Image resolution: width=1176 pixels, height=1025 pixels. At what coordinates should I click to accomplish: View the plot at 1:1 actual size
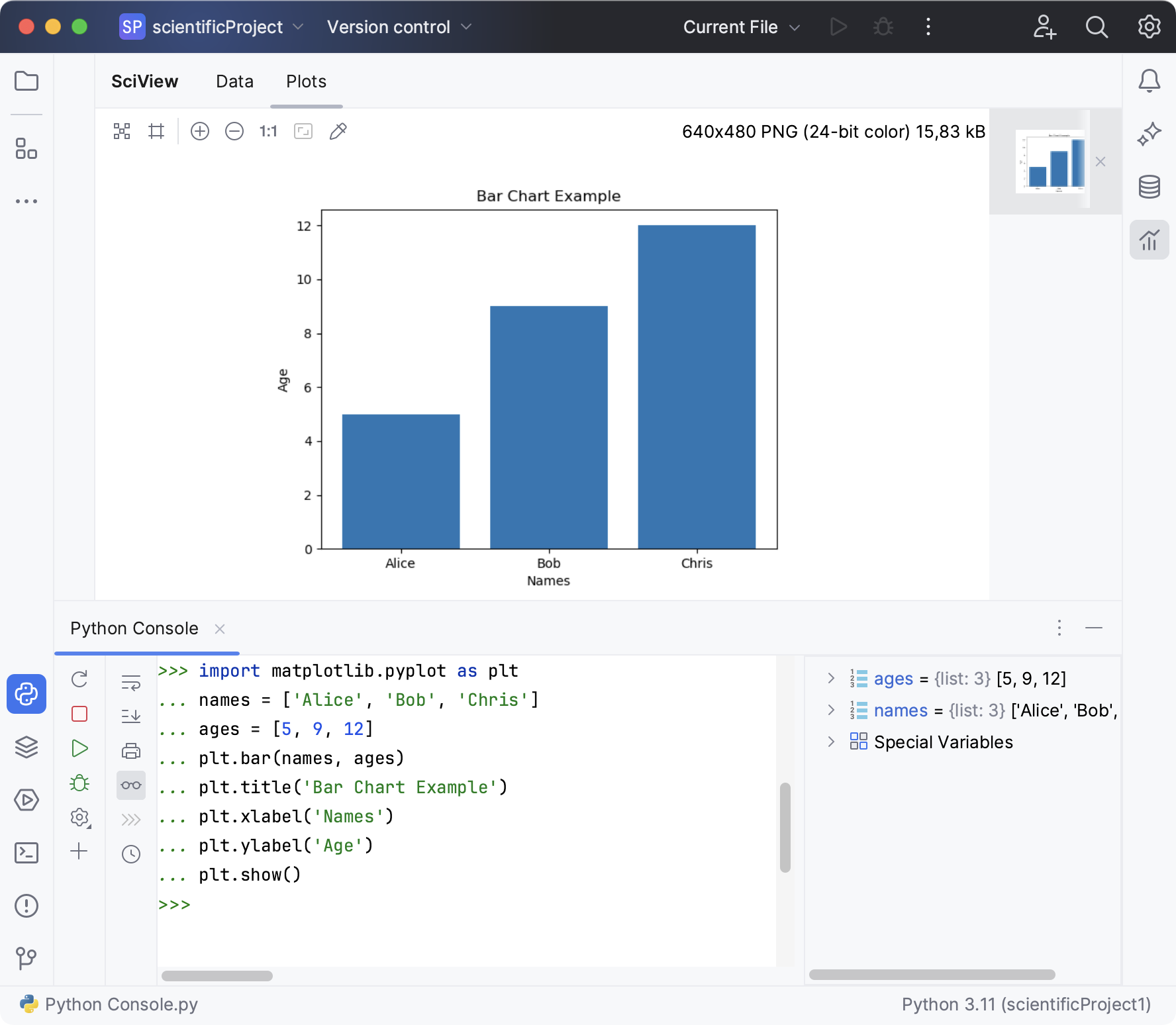[268, 131]
